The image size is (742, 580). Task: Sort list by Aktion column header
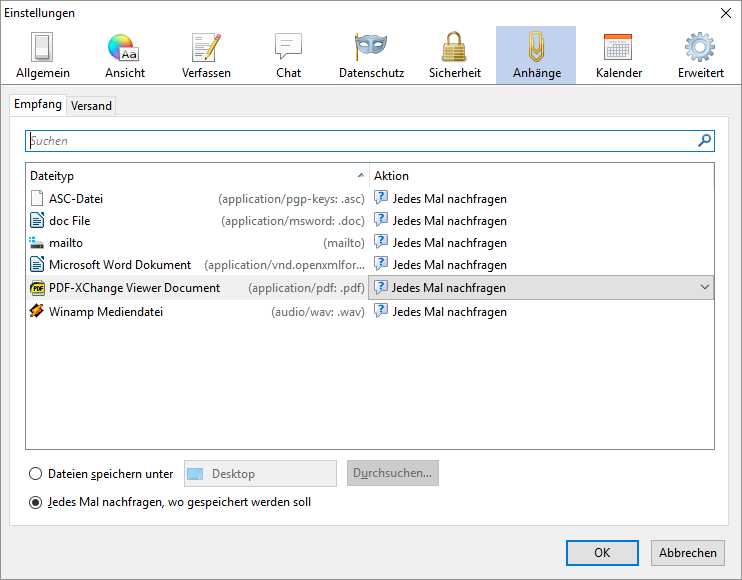tap(540, 175)
